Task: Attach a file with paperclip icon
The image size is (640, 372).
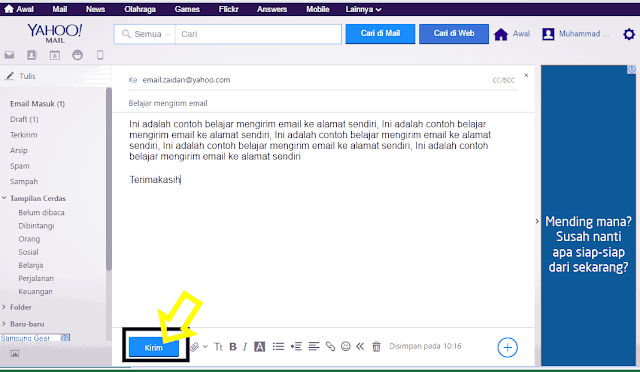Action: tap(195, 347)
